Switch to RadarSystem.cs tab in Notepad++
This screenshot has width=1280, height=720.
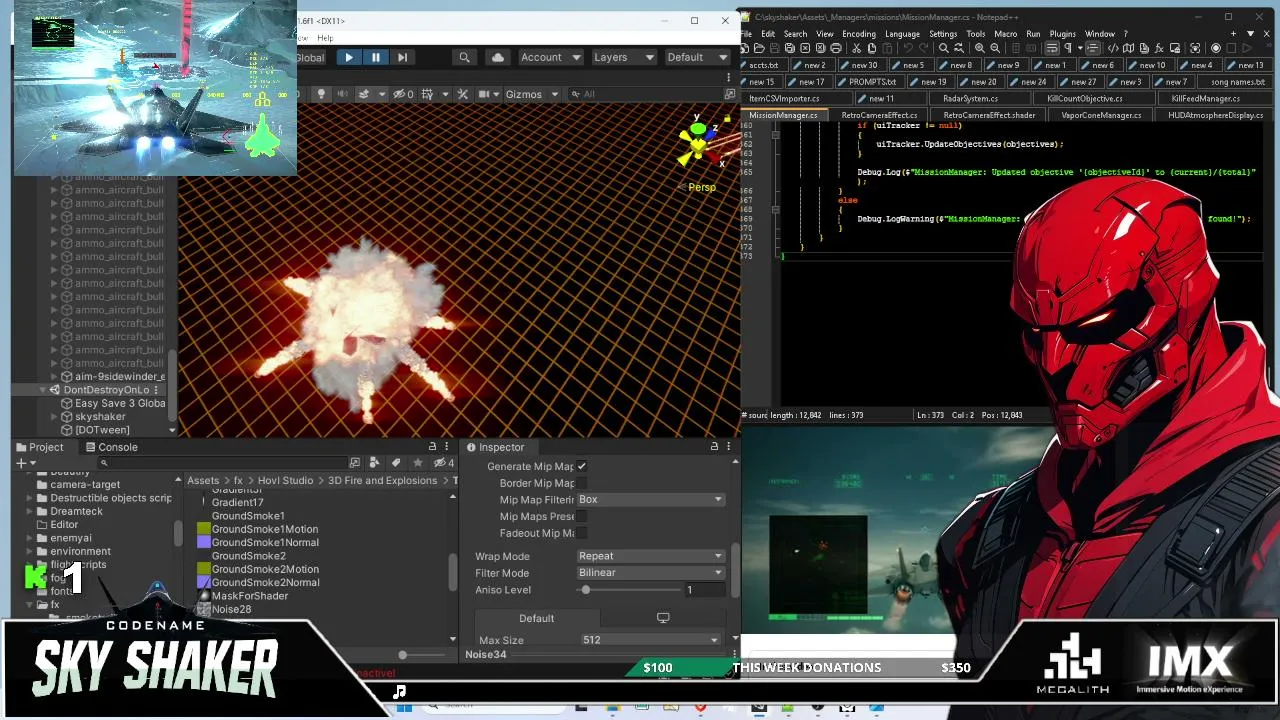[x=970, y=98]
